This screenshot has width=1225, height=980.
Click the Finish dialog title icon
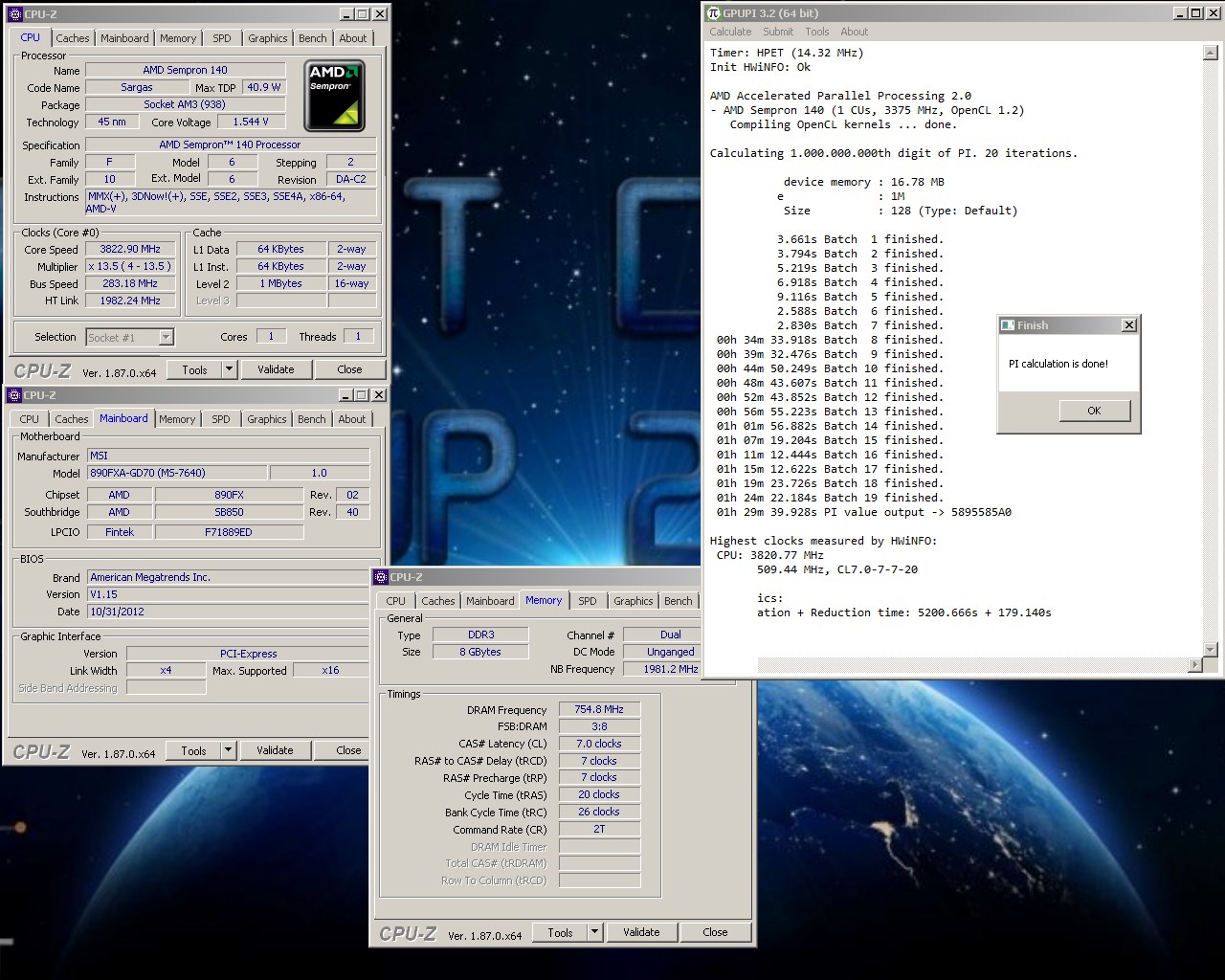click(1008, 325)
